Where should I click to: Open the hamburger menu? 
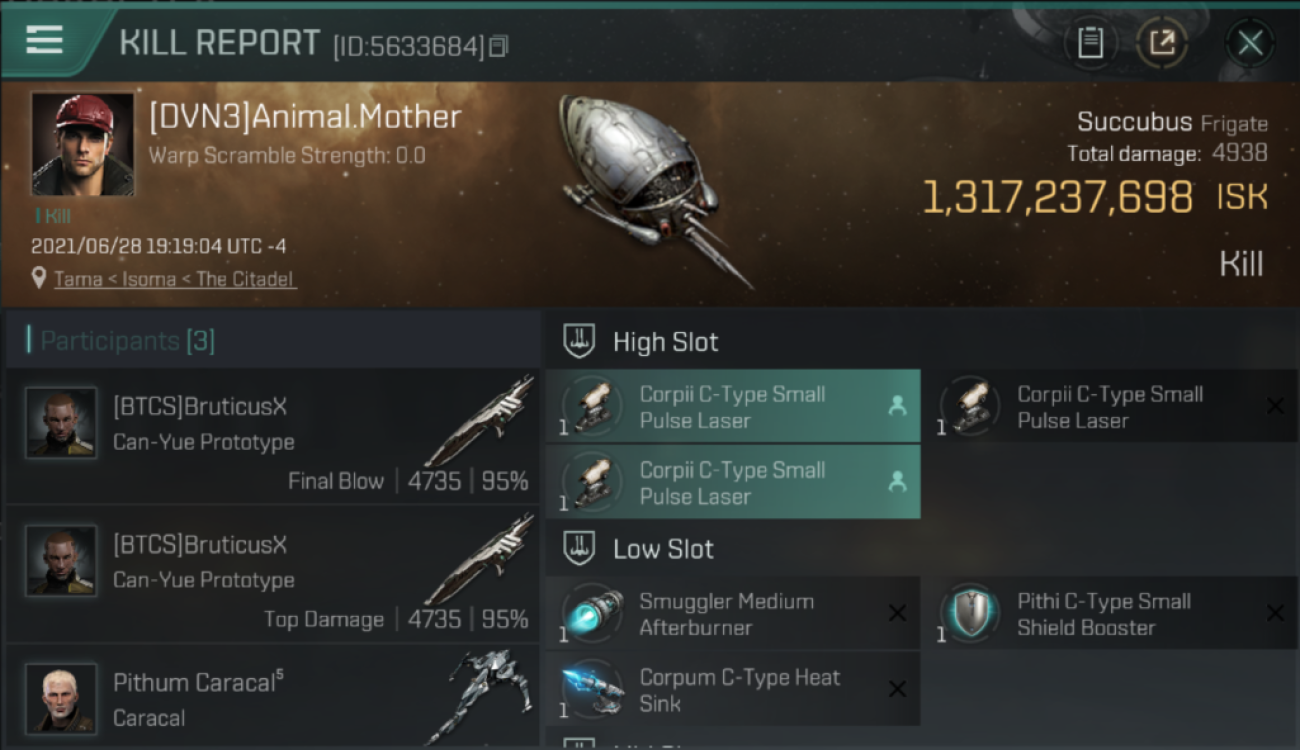44,40
